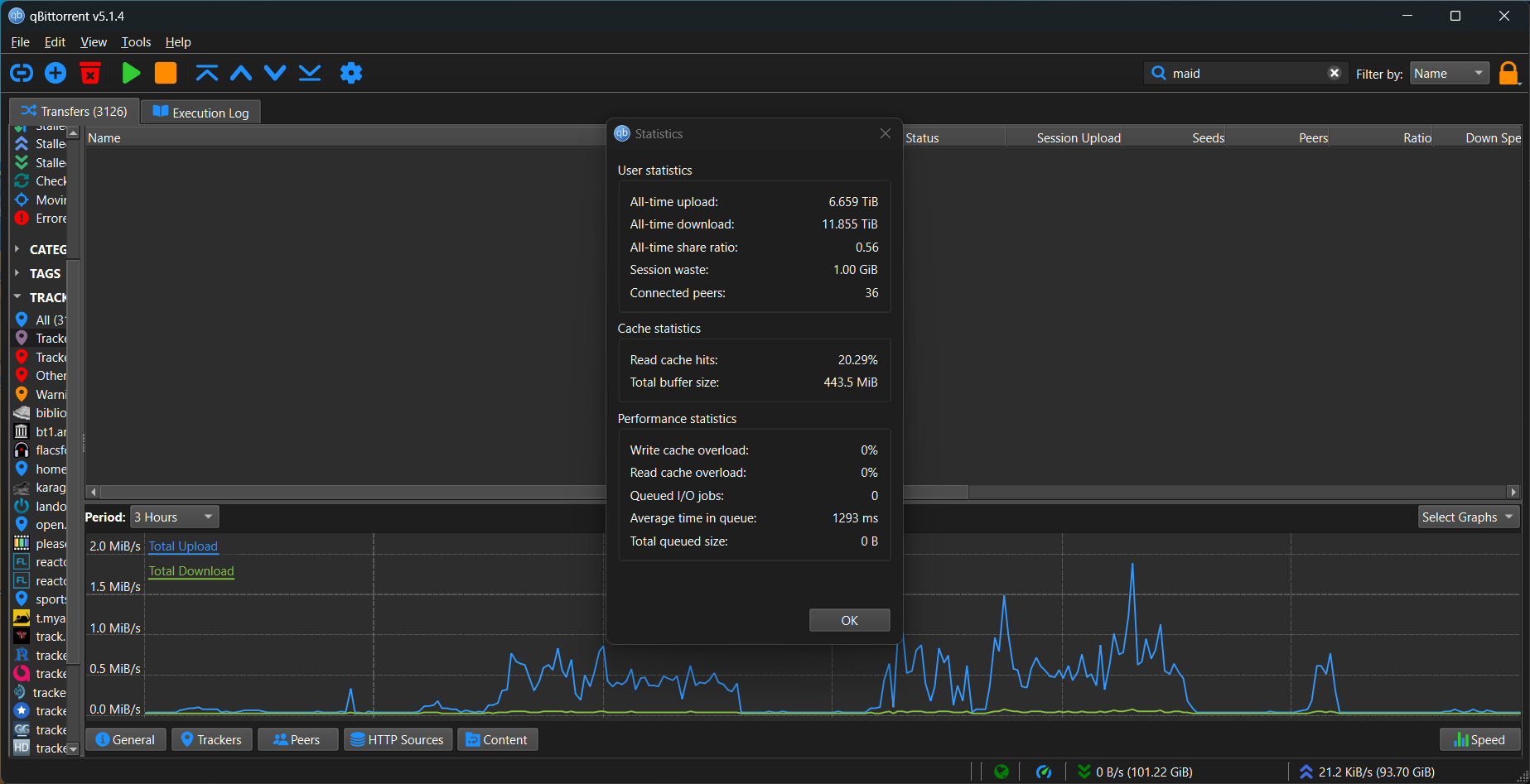
Task: Click the download speed 0 B/s status entry
Action: [x=1135, y=772]
